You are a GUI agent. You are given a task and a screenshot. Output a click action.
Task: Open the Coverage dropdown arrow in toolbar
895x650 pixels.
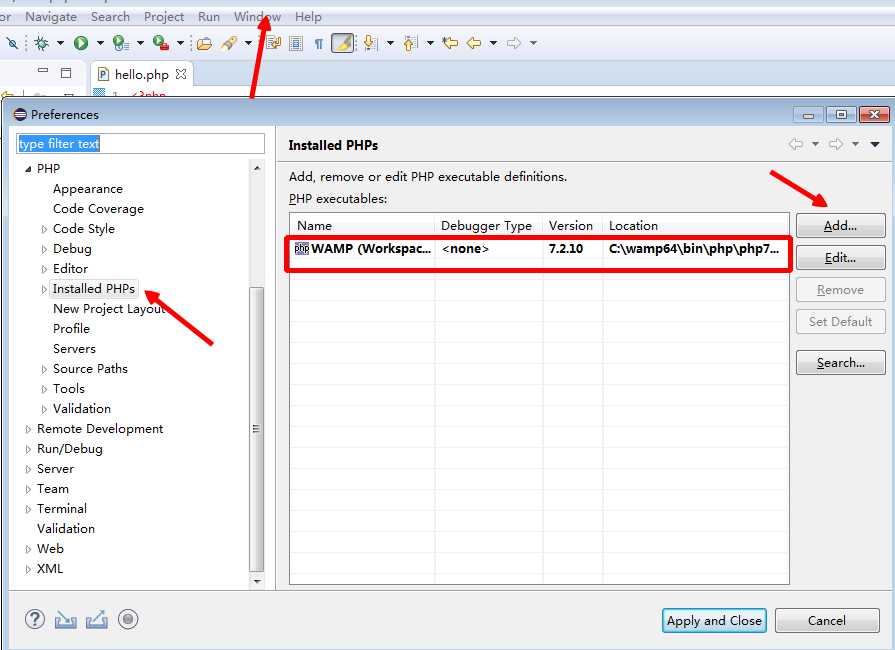coord(140,43)
